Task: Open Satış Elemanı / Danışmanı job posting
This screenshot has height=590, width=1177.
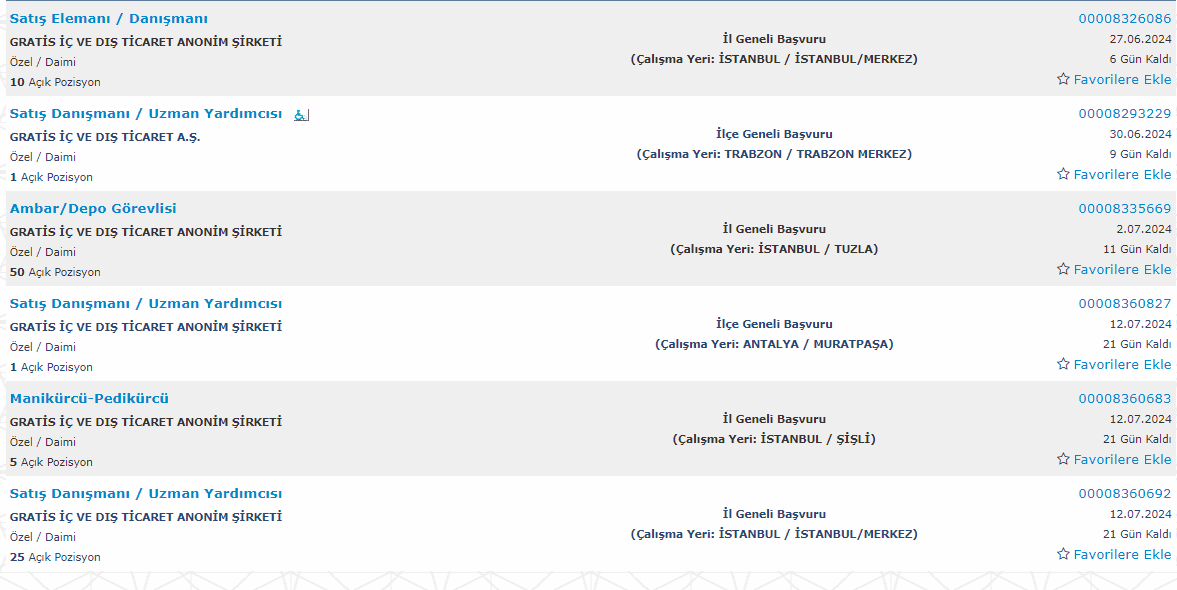Action: [x=109, y=19]
